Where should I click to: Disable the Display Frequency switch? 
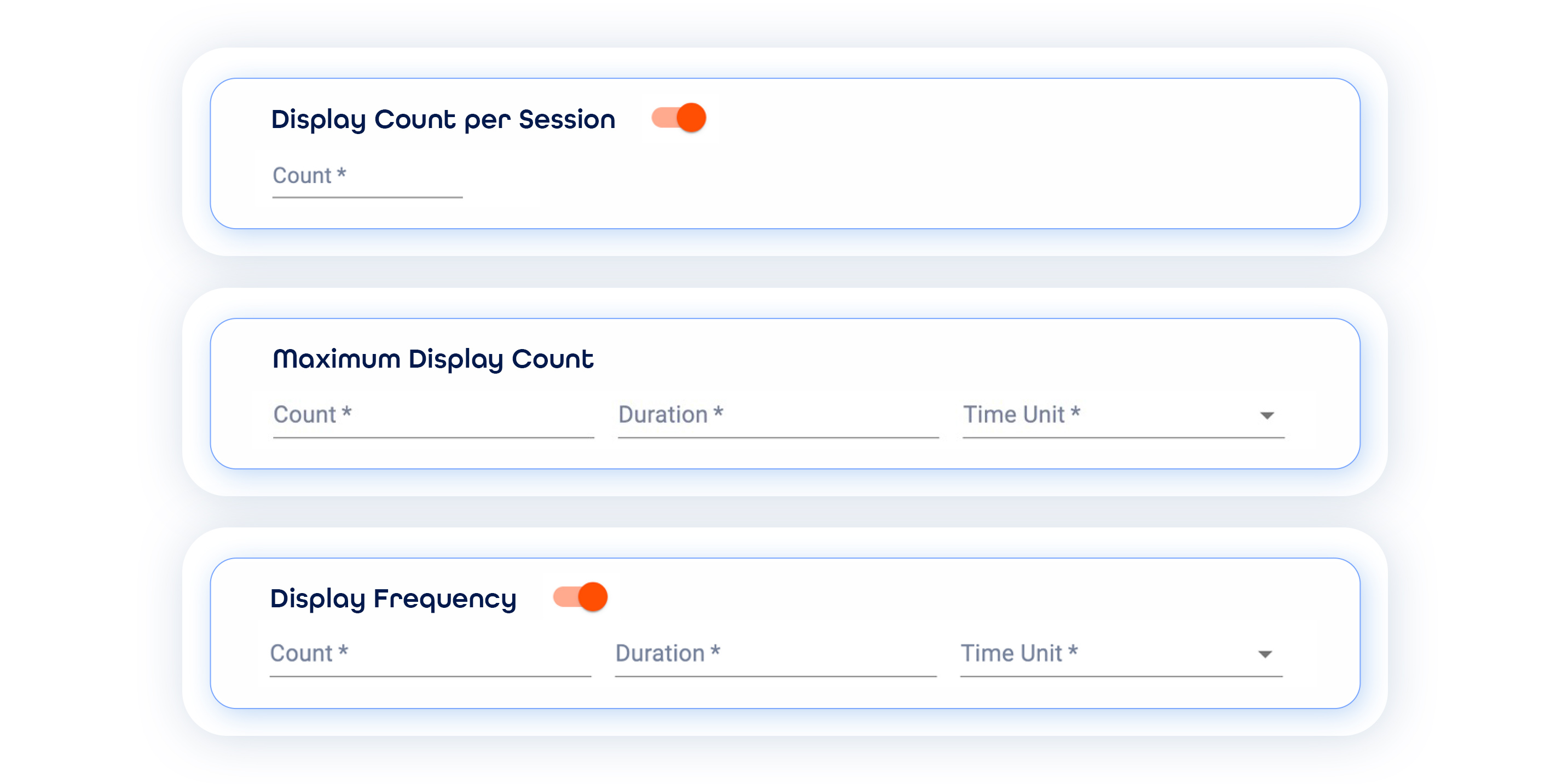coord(580,597)
